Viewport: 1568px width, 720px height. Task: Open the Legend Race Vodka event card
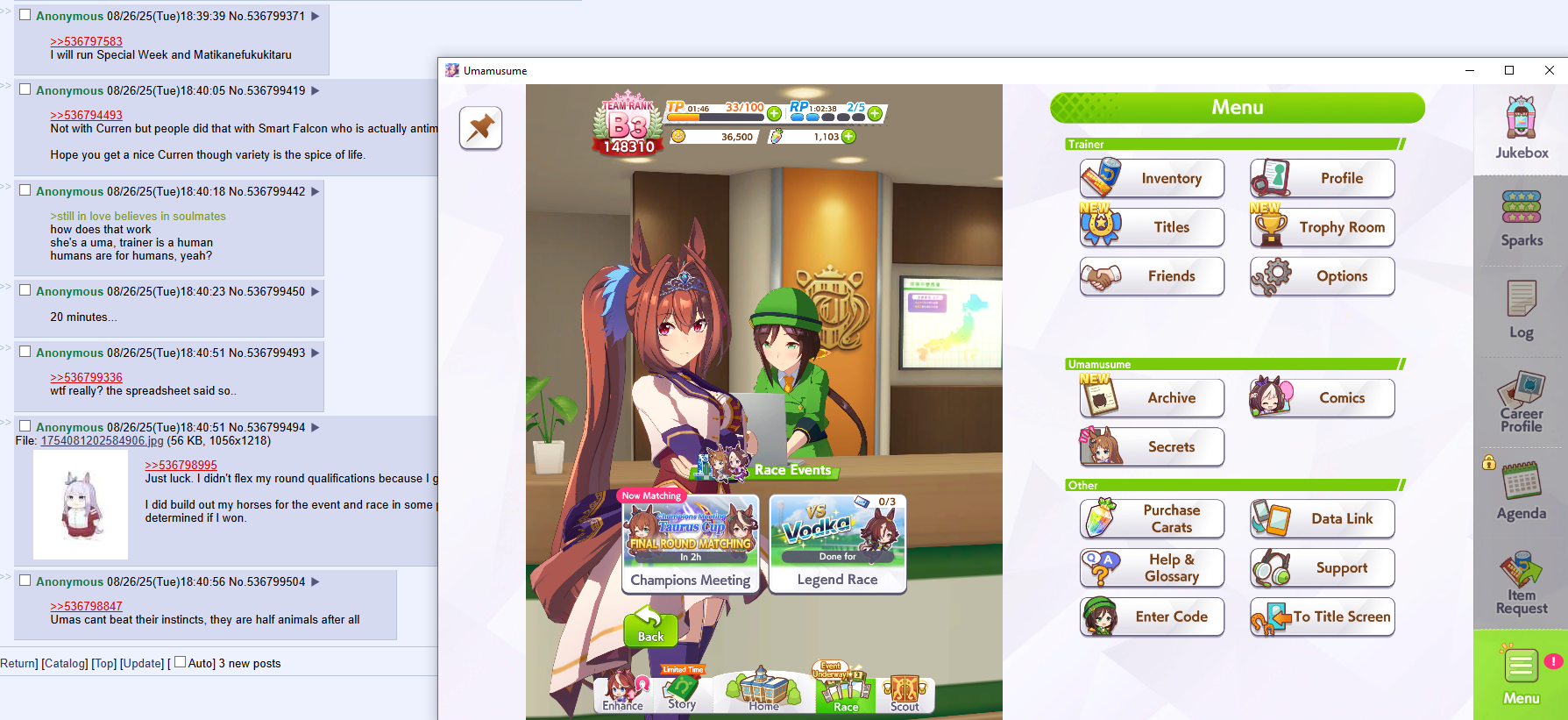click(837, 544)
